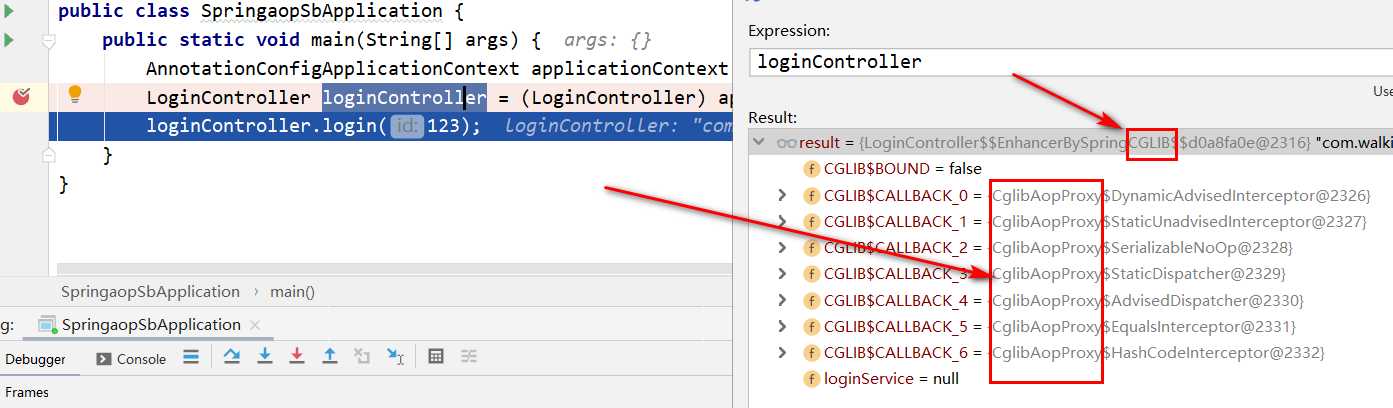Screen dimensions: 1393x408
Task: Collapse the result root node
Action: pos(762,143)
